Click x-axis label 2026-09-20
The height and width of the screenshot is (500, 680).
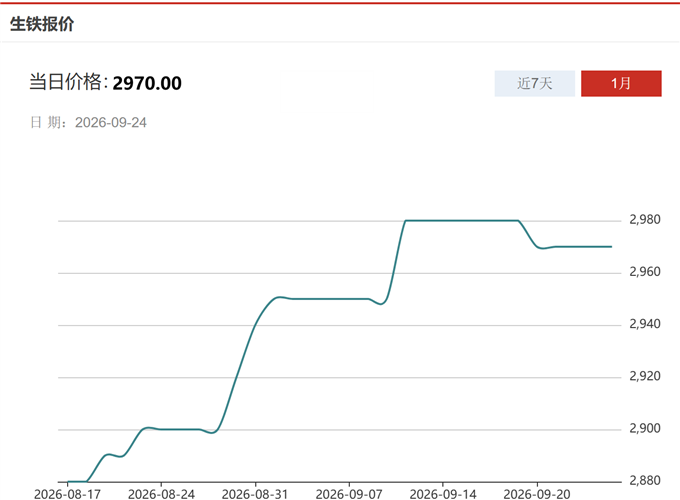pos(537,494)
